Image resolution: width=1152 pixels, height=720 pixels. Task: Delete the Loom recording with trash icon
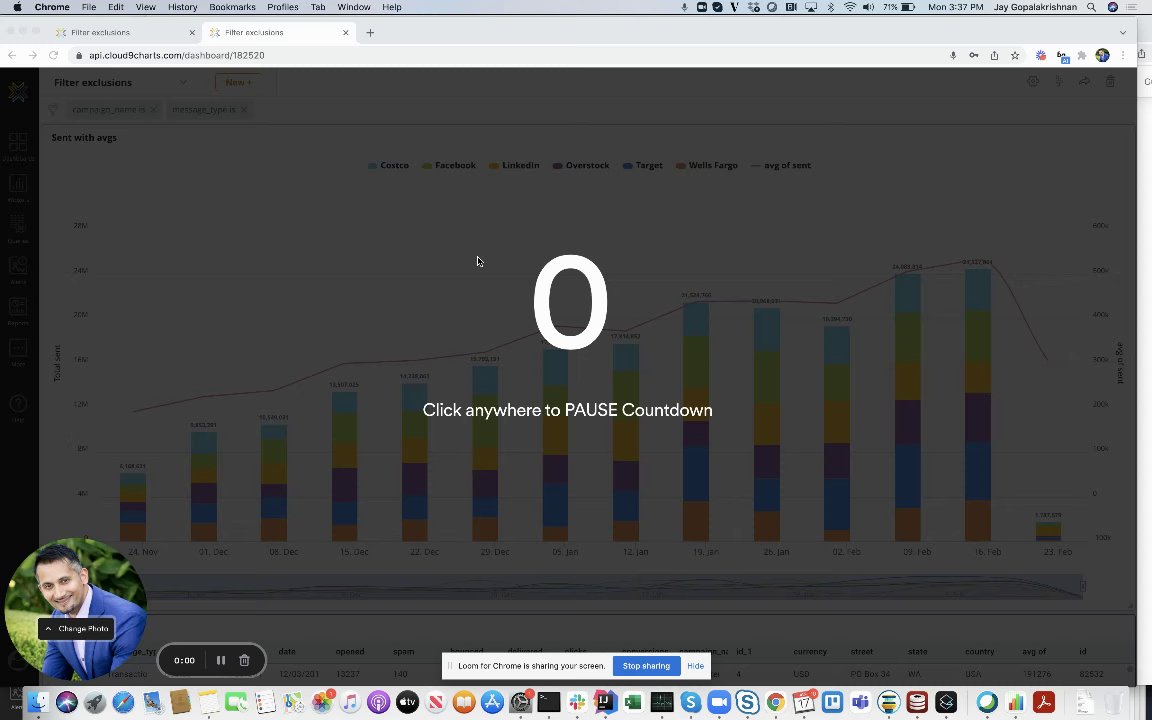tap(245, 660)
